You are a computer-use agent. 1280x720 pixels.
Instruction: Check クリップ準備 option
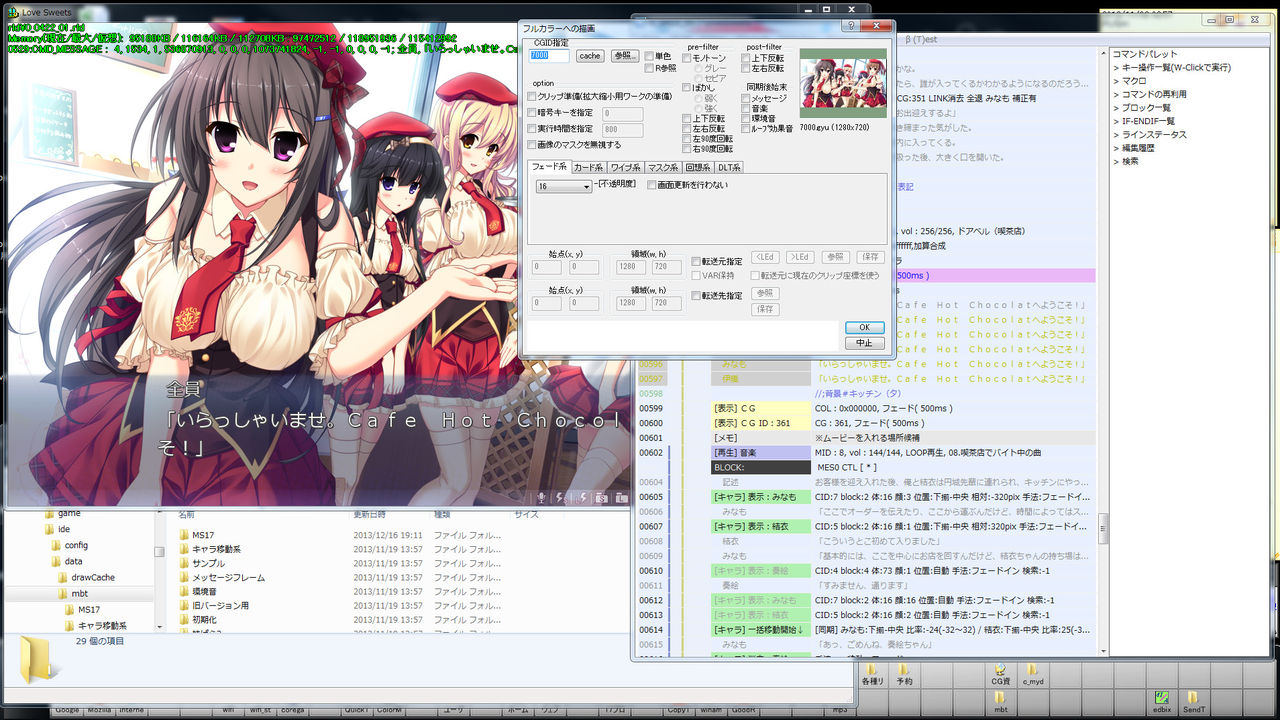[532, 97]
